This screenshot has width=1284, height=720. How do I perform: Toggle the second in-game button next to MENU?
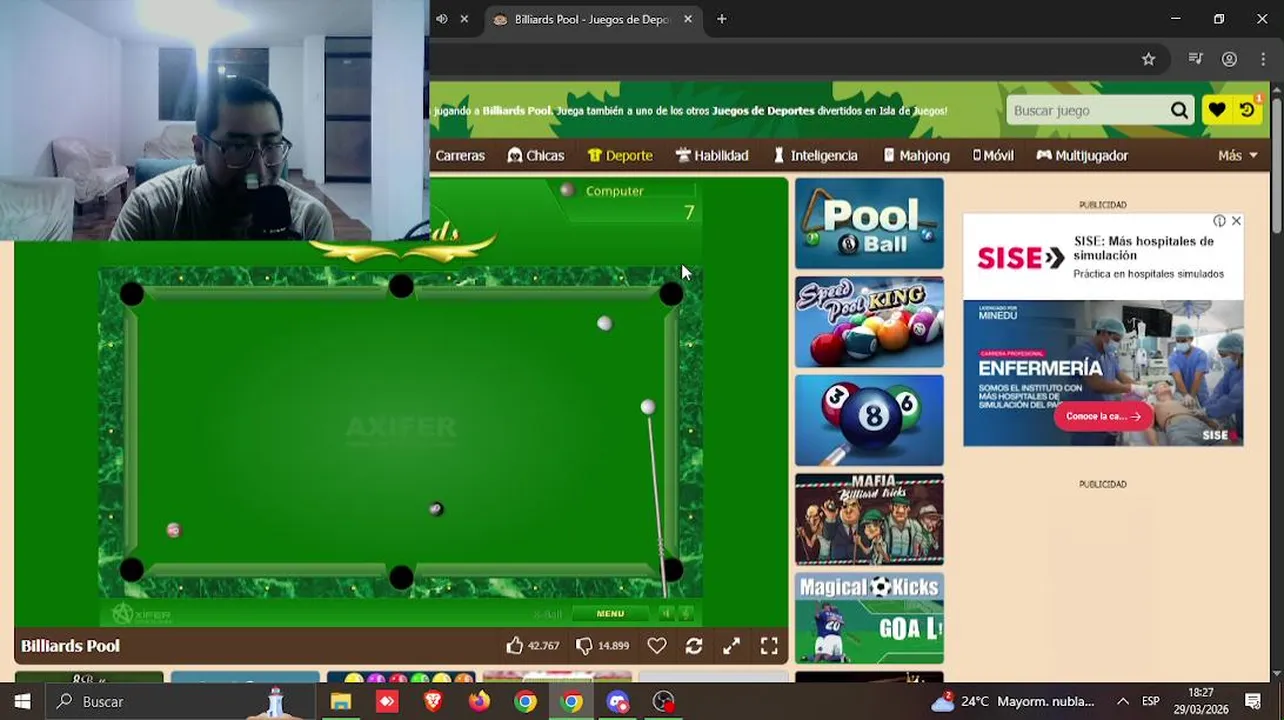(x=686, y=614)
